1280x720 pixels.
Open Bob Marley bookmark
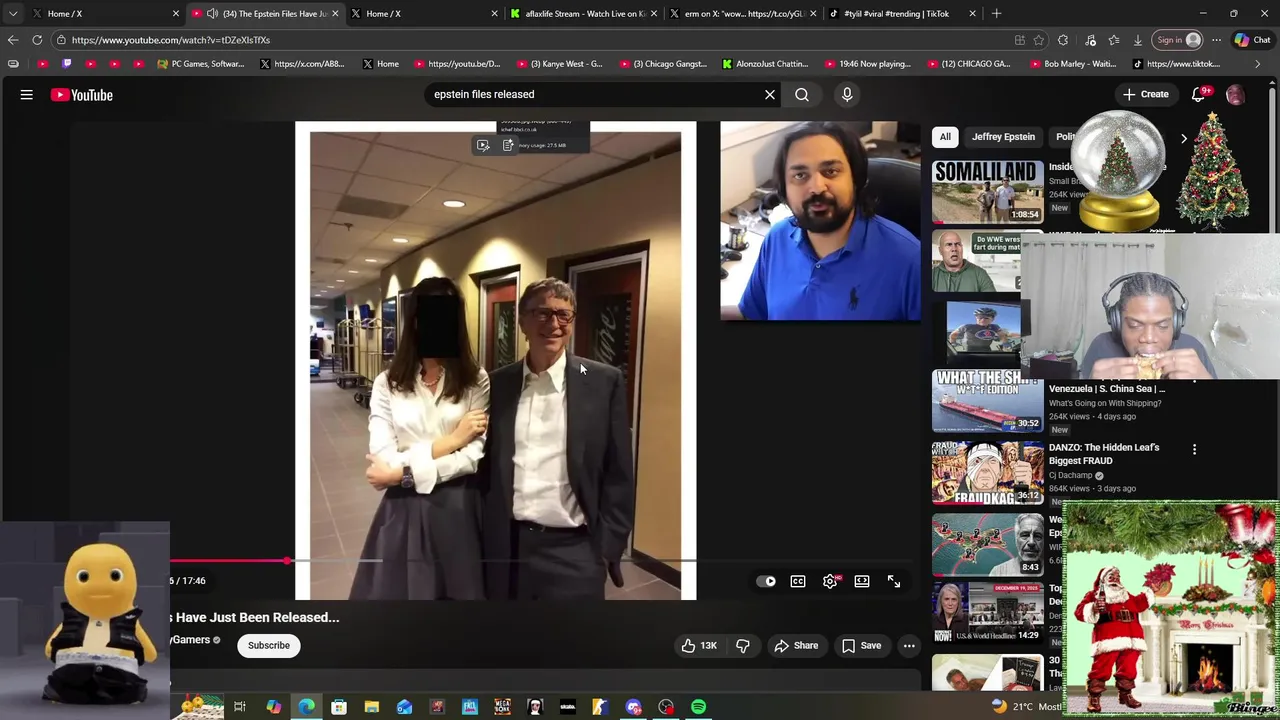[x=1071, y=64]
